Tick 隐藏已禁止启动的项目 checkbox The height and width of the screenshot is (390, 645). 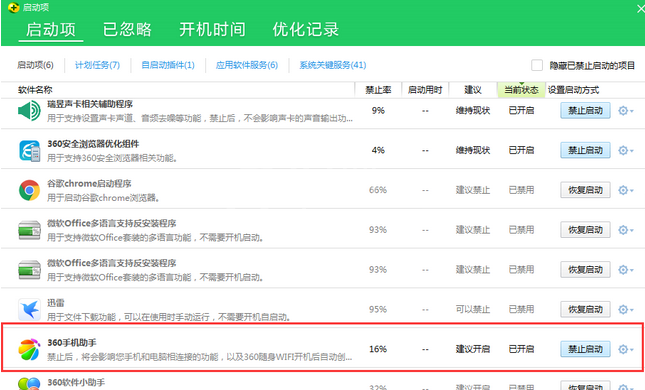(536, 65)
